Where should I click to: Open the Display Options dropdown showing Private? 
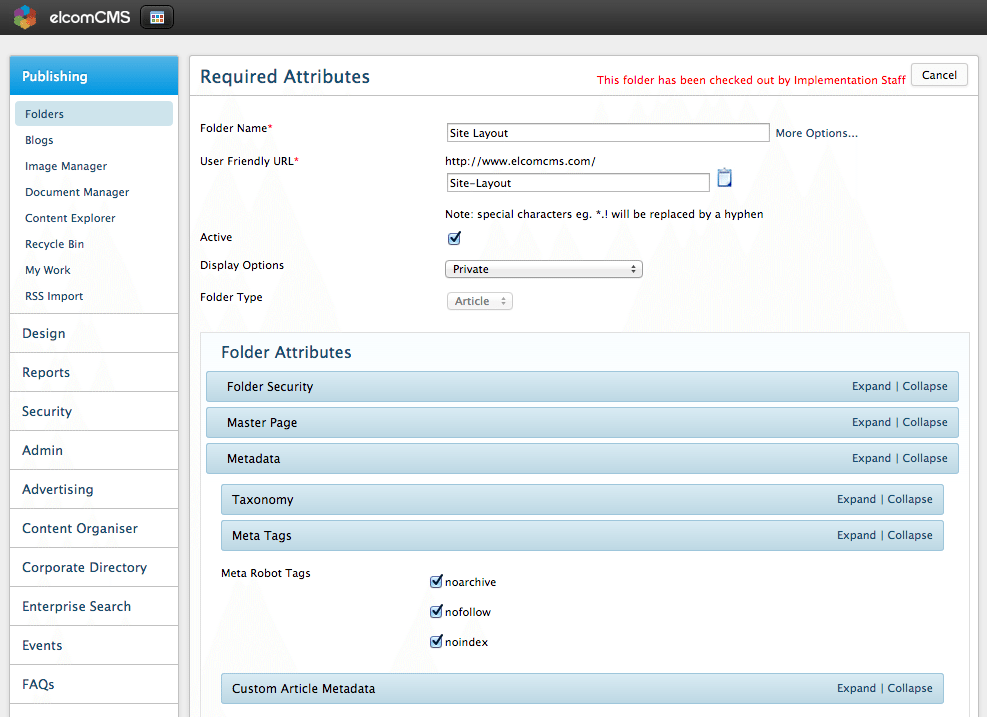543,269
